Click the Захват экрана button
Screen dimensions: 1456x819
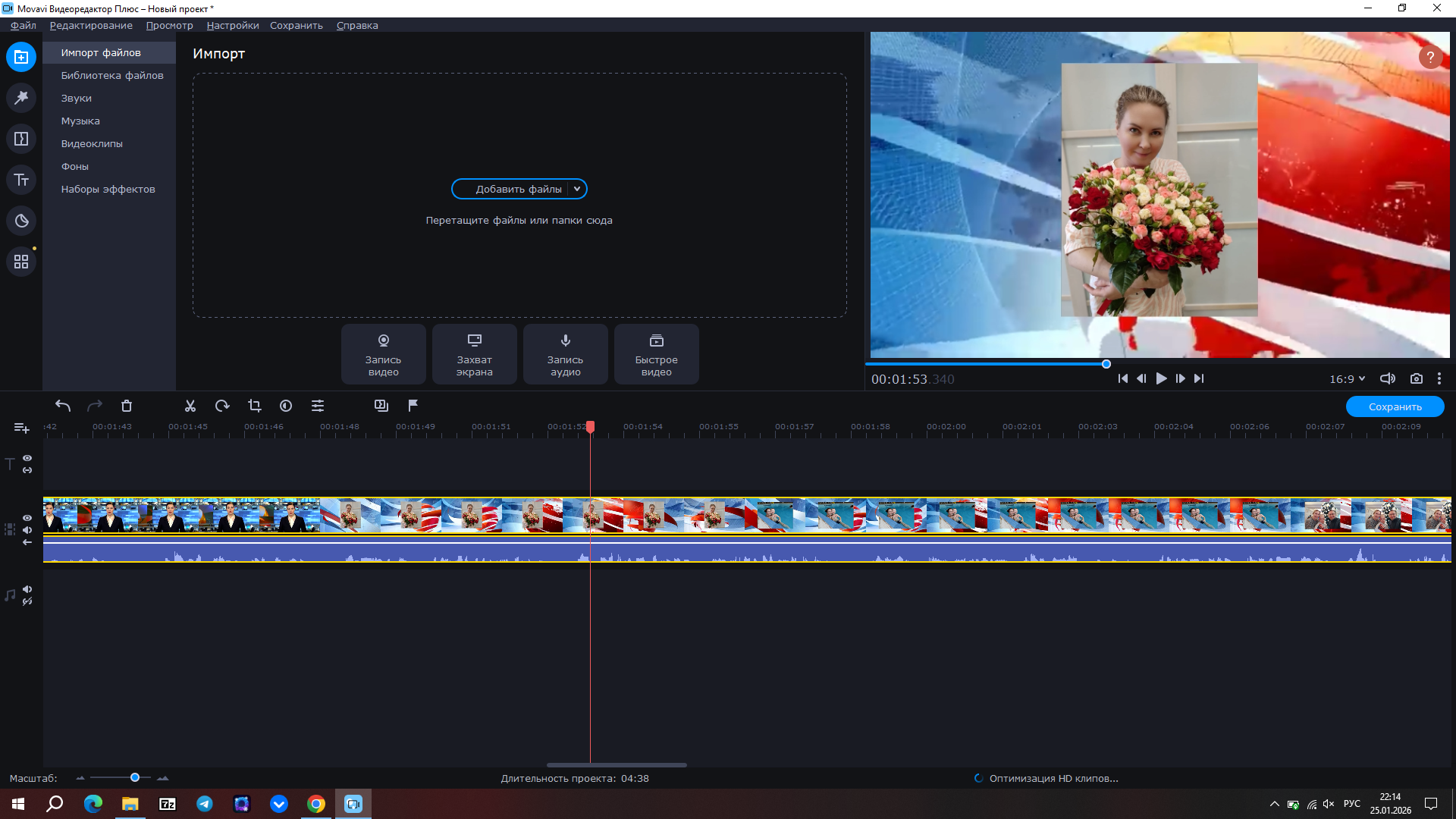(x=474, y=354)
